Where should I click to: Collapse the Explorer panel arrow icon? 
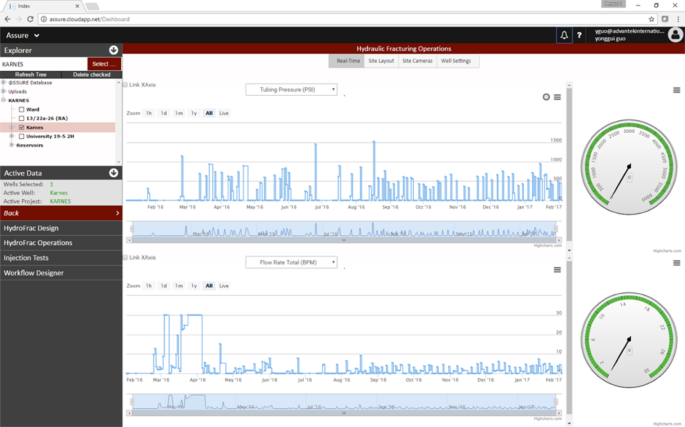(x=114, y=49)
